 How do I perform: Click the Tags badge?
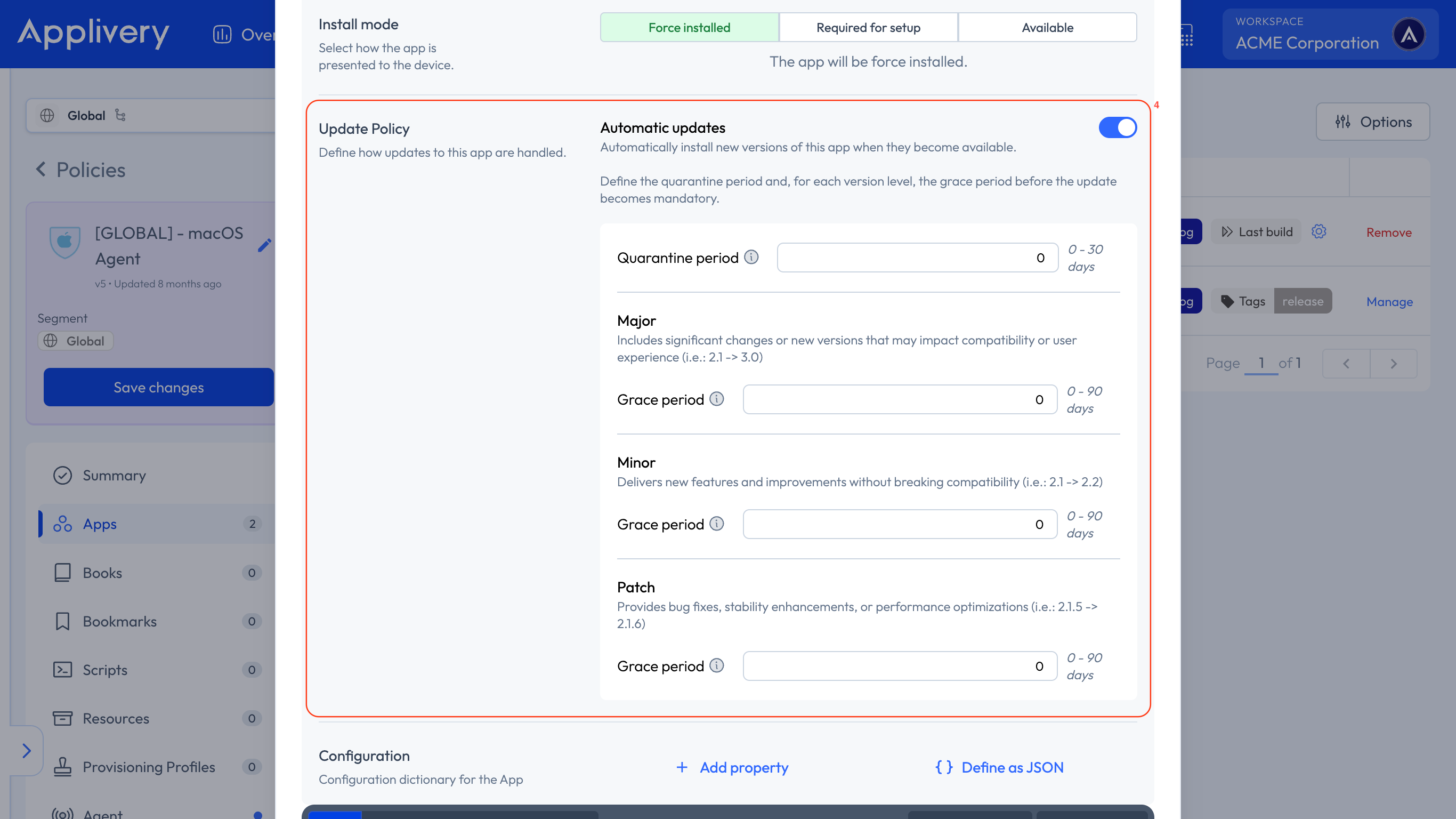pyautogui.click(x=1243, y=301)
